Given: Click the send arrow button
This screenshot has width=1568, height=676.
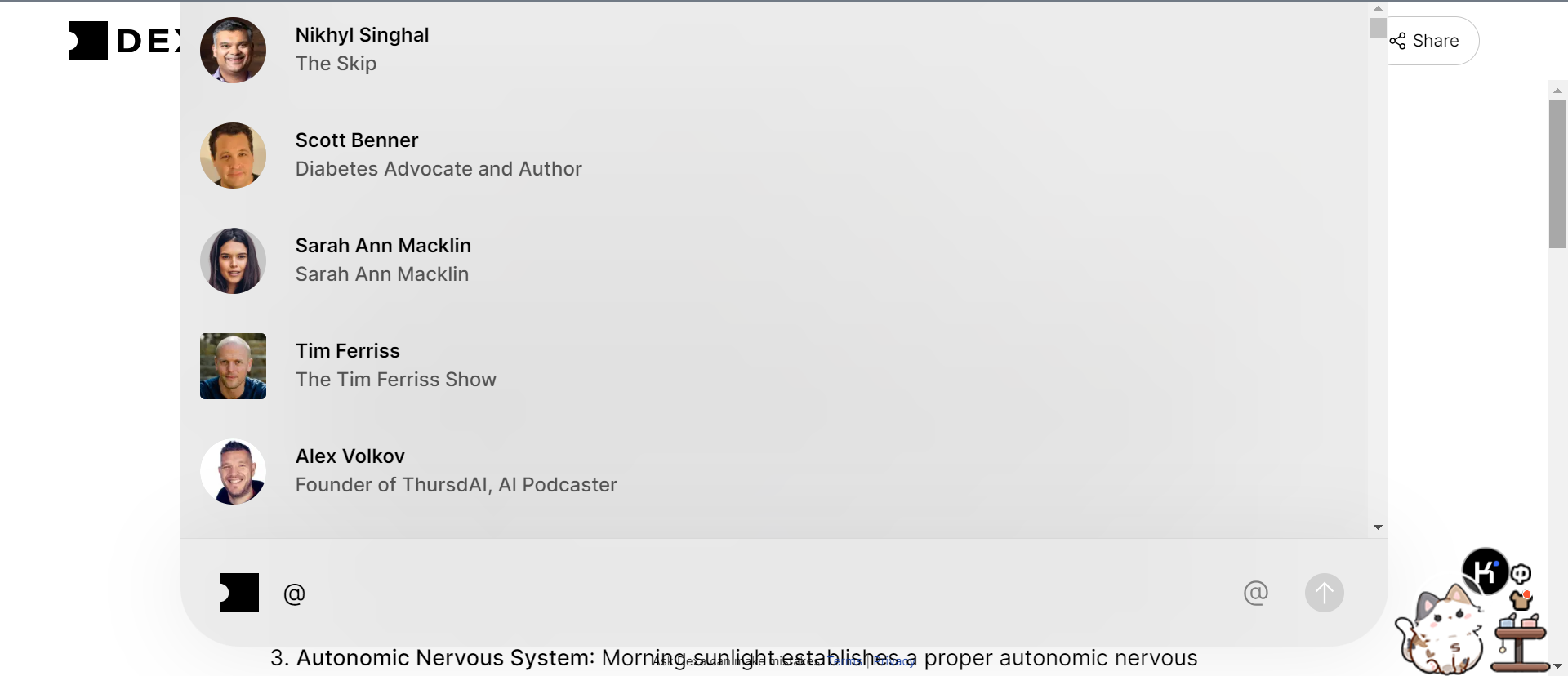Looking at the screenshot, I should pyautogui.click(x=1324, y=593).
